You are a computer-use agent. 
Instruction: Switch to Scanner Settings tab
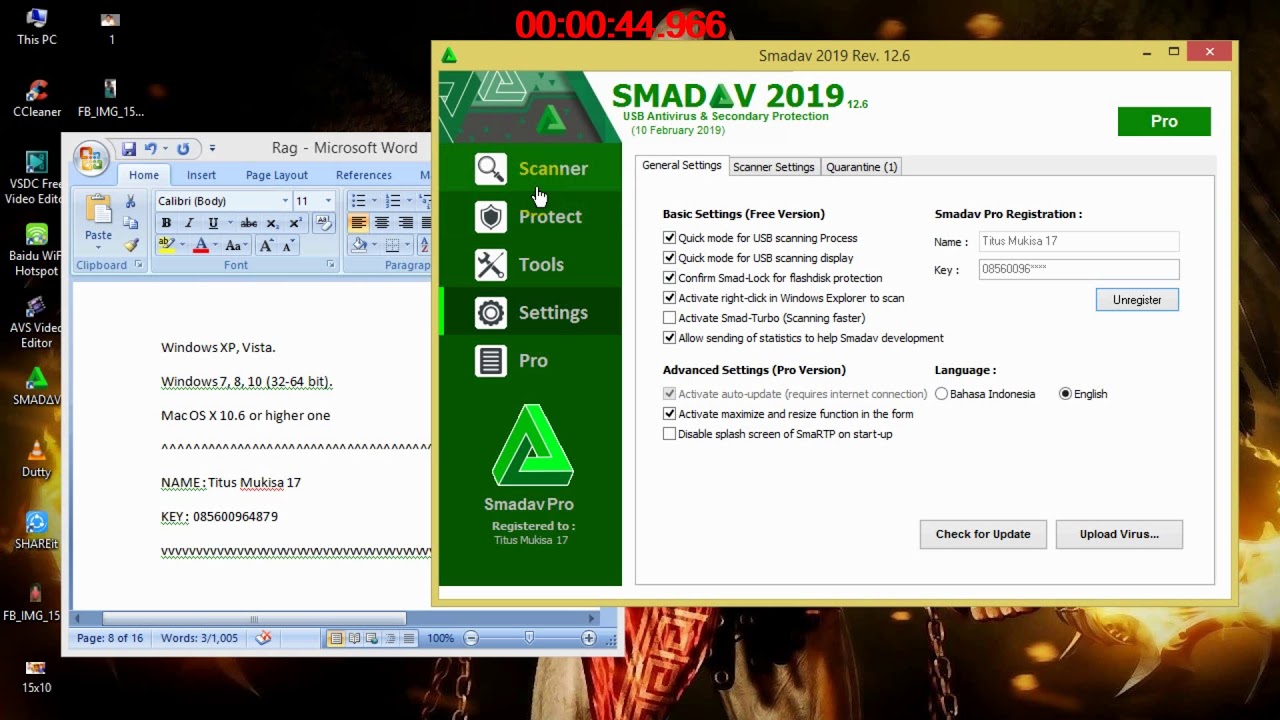pos(774,167)
